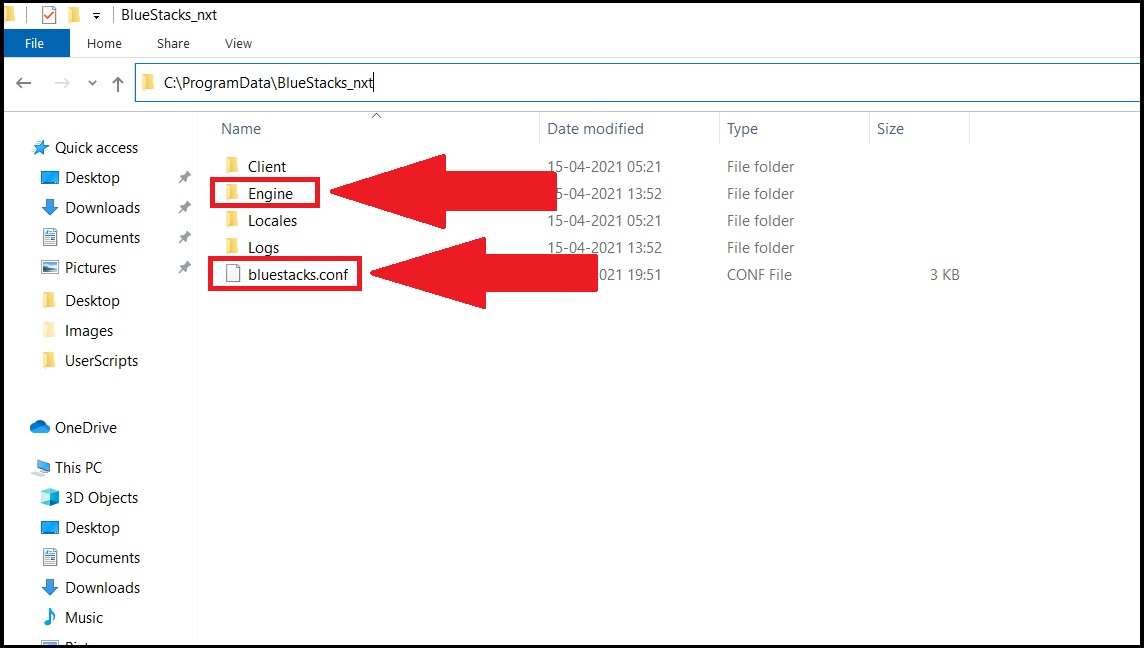Screen dimensions: 1144x648
Task: Open Pictures in Quick access
Action: pos(90,268)
